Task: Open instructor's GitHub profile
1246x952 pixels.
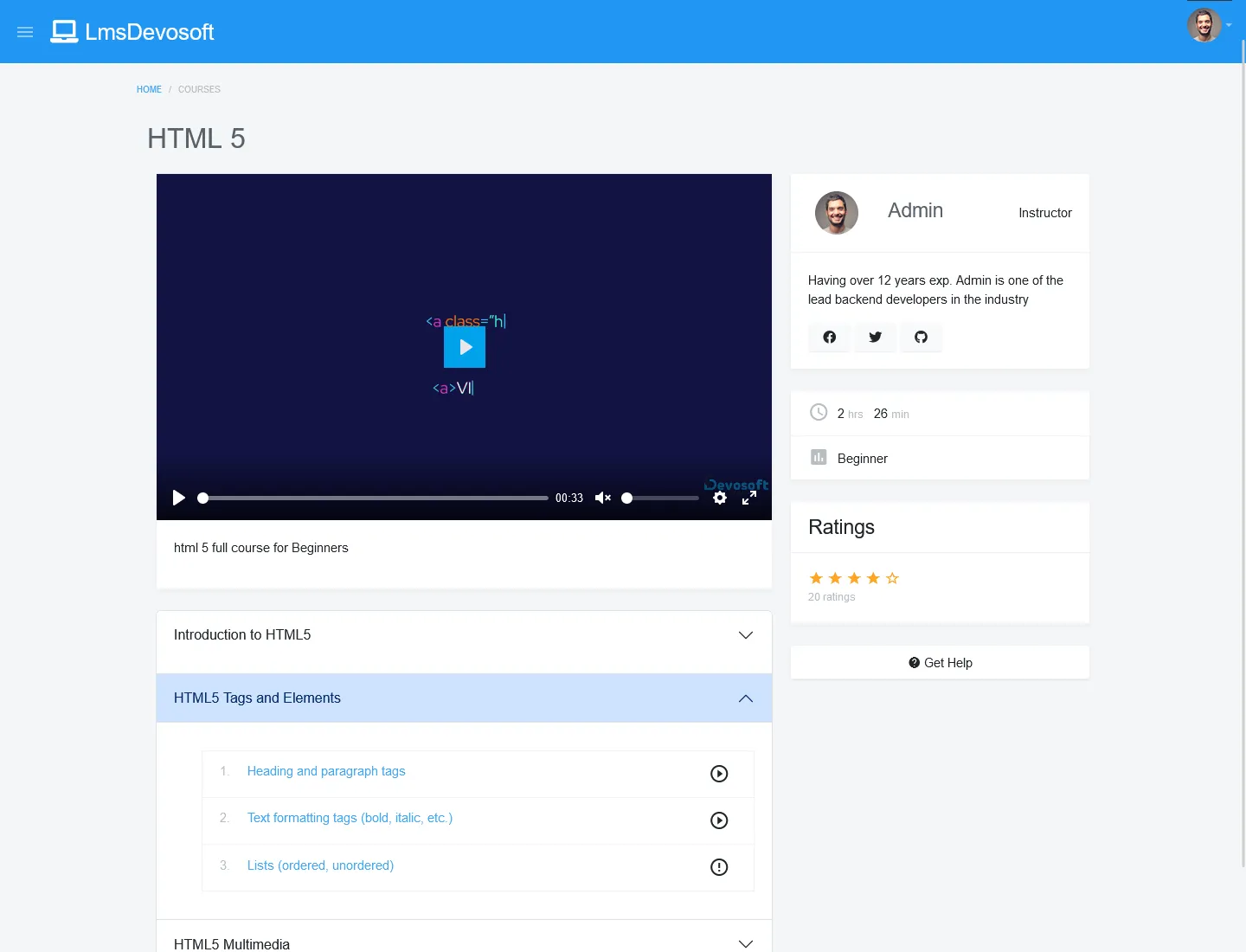Action: (921, 337)
